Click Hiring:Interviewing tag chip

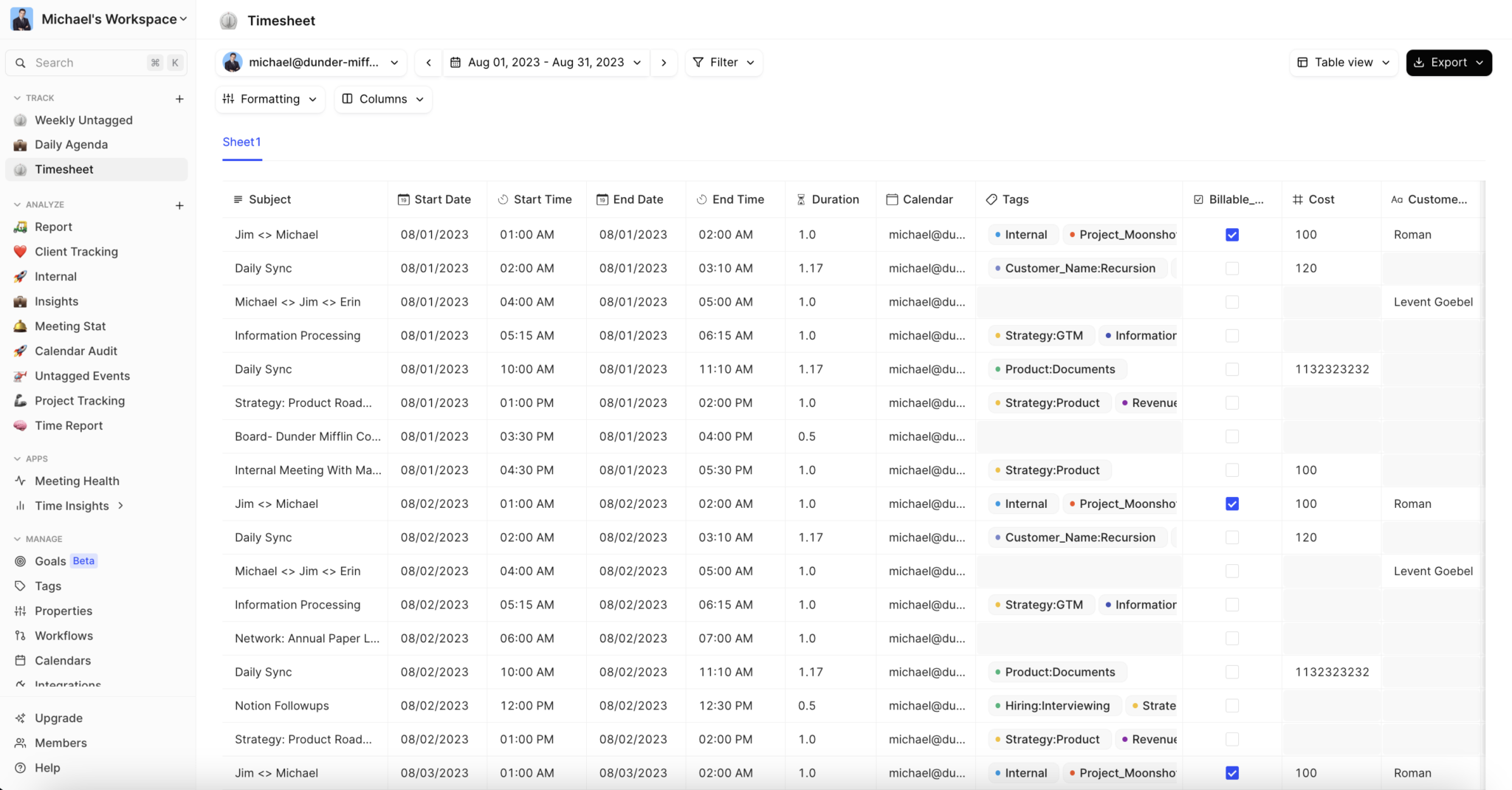click(x=1054, y=706)
